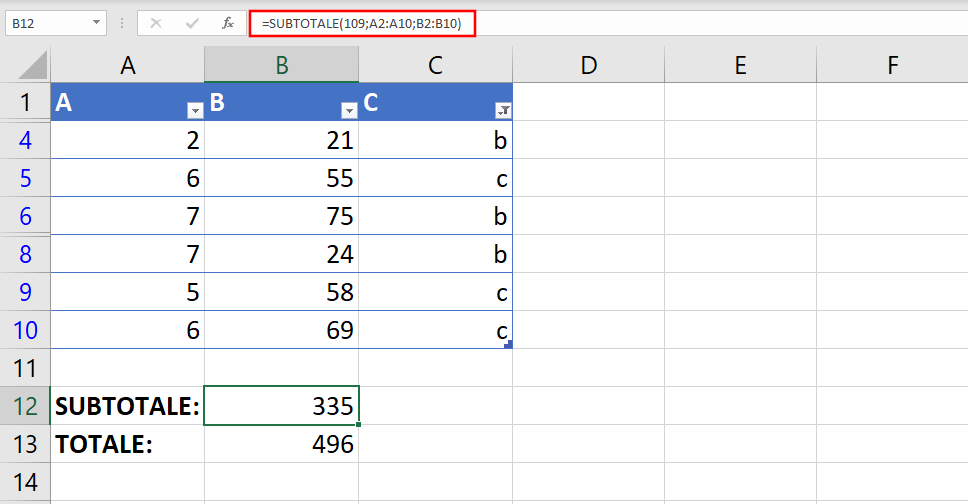Viewport: 968px width, 504px height.
Task: Select column F header
Action: pos(892,65)
